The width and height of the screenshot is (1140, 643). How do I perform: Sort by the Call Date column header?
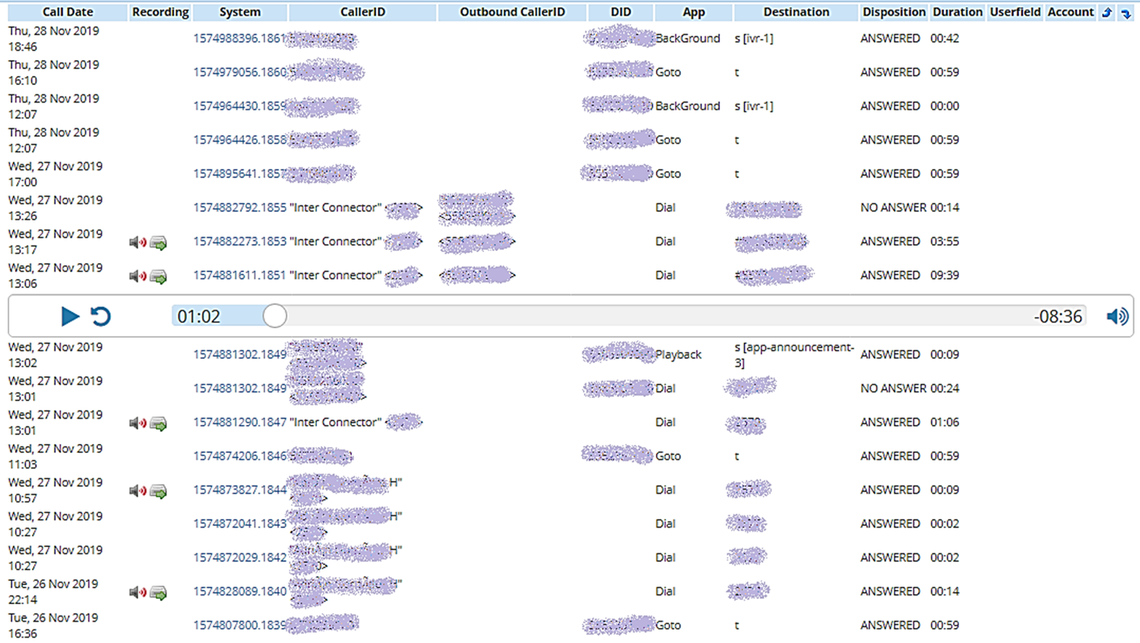click(x=67, y=12)
